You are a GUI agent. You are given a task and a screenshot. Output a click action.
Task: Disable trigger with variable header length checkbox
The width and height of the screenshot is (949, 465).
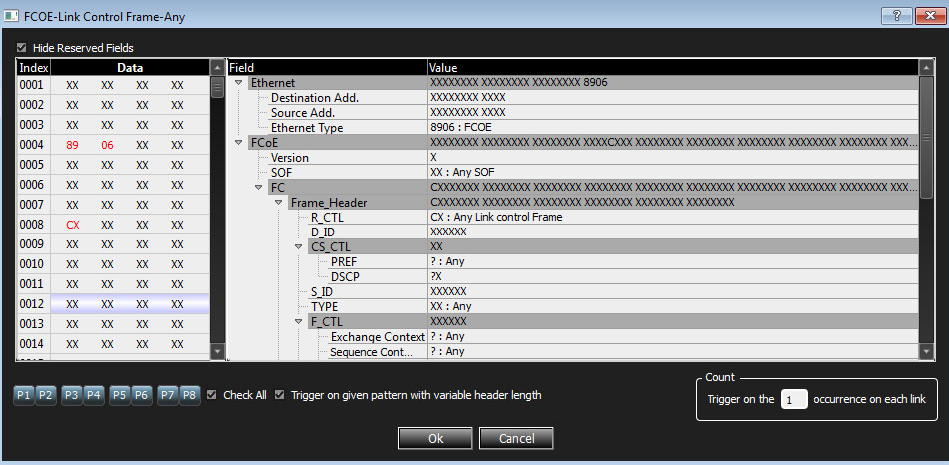click(x=279, y=395)
